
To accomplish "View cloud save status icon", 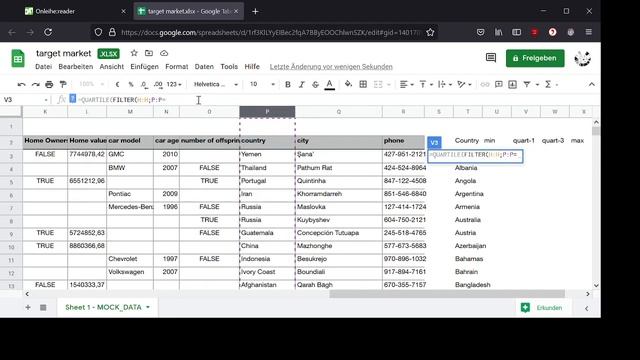I will click(164, 53).
